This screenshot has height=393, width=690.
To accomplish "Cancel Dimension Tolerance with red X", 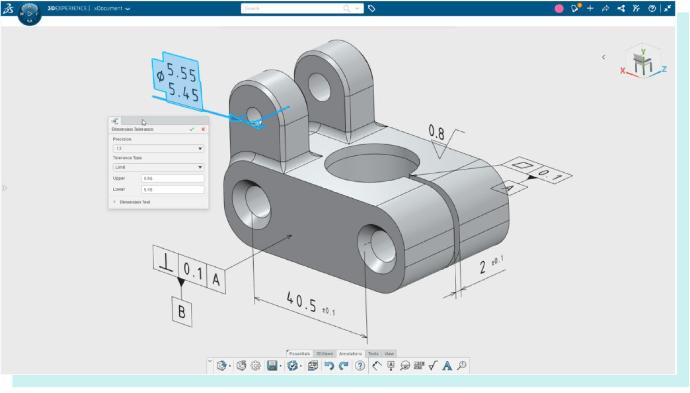I will 203,129.
